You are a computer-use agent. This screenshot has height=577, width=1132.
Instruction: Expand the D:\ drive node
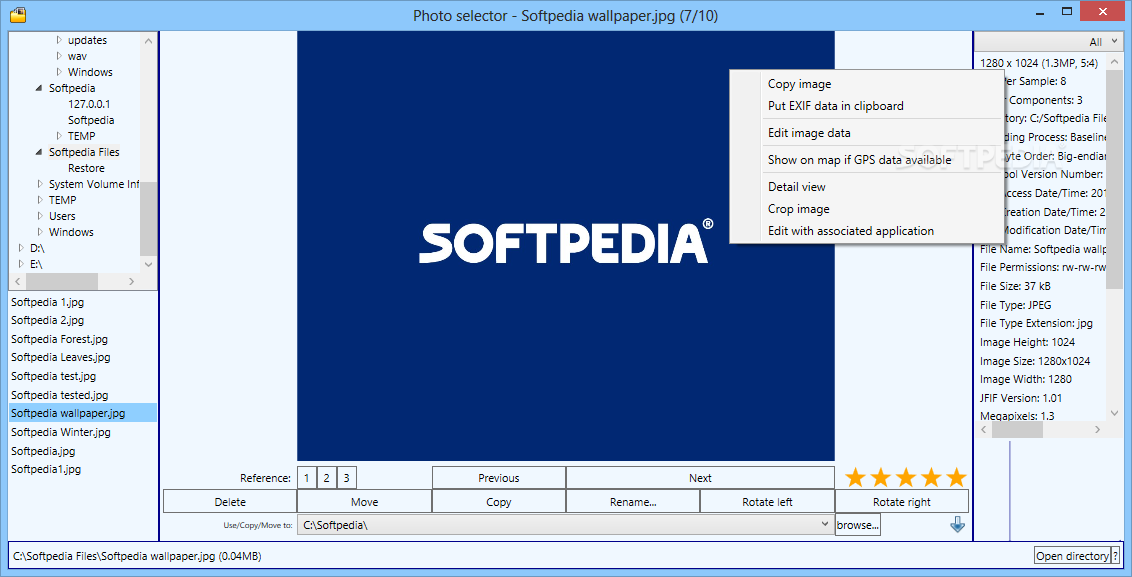pyautogui.click(x=21, y=248)
